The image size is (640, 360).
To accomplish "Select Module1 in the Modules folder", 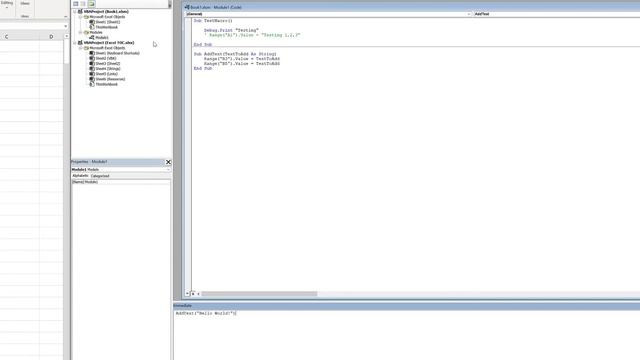I will (x=102, y=38).
